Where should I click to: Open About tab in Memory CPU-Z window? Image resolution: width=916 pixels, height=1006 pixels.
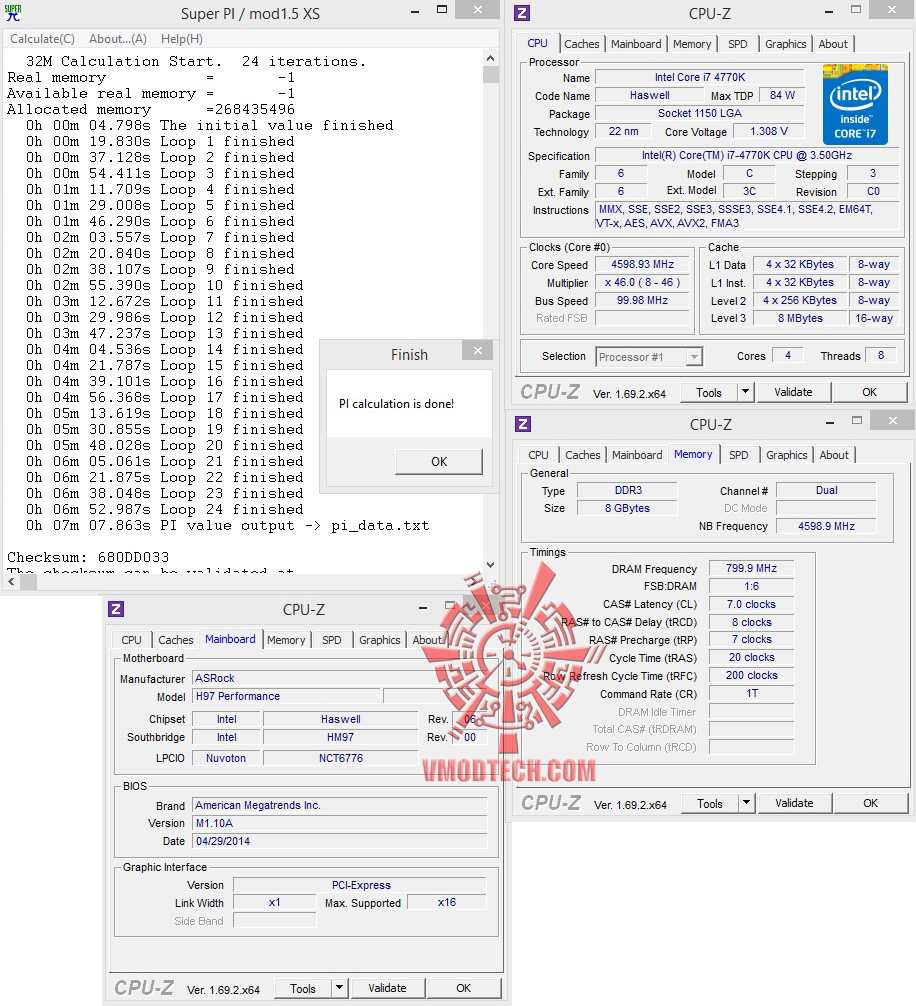click(x=834, y=455)
